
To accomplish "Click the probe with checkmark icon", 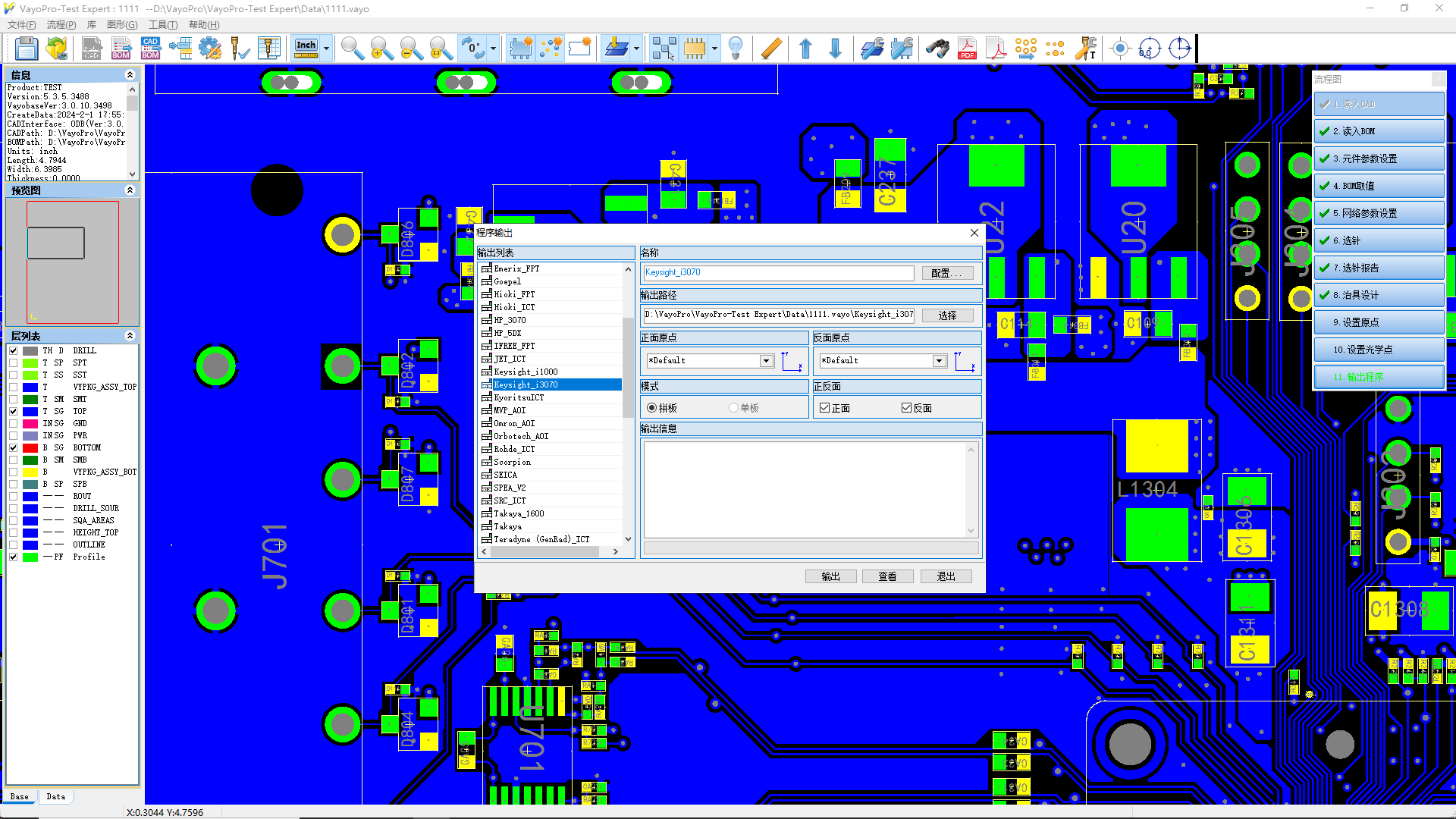I will point(240,49).
